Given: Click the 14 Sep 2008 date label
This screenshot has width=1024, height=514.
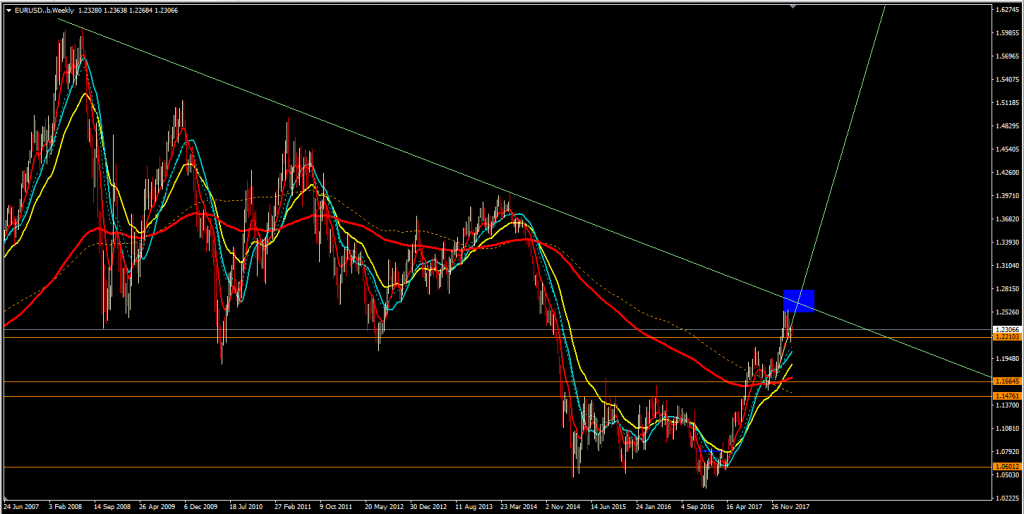Looking at the screenshot, I should click(113, 506).
